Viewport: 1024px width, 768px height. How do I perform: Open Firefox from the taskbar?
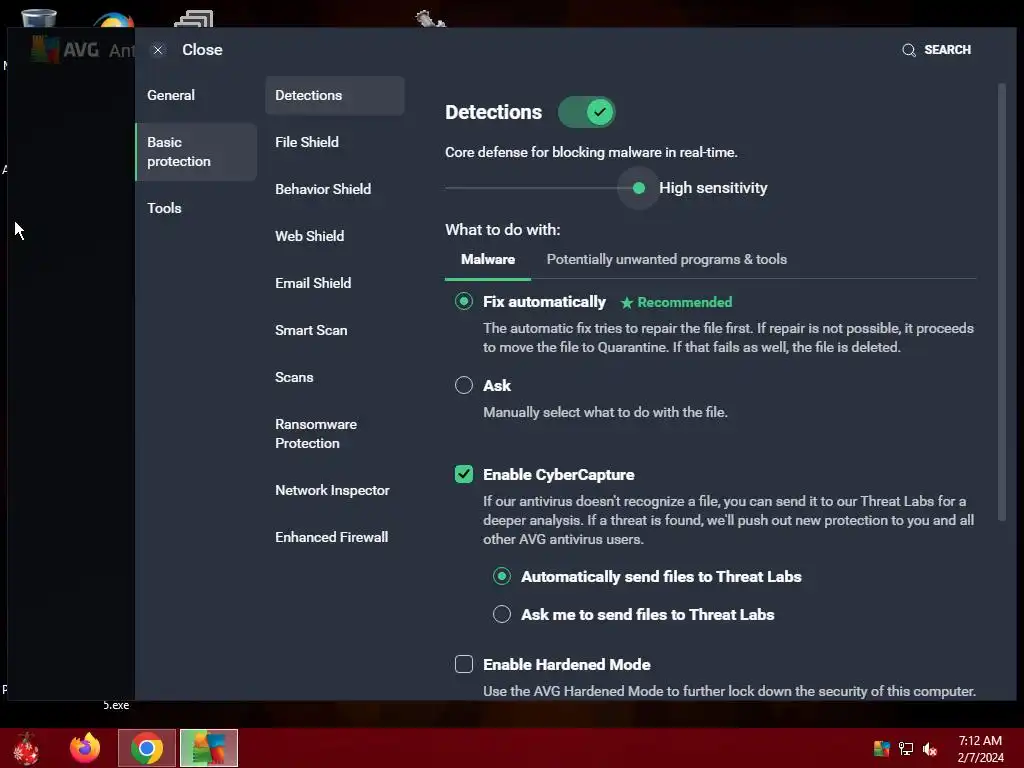pos(85,748)
